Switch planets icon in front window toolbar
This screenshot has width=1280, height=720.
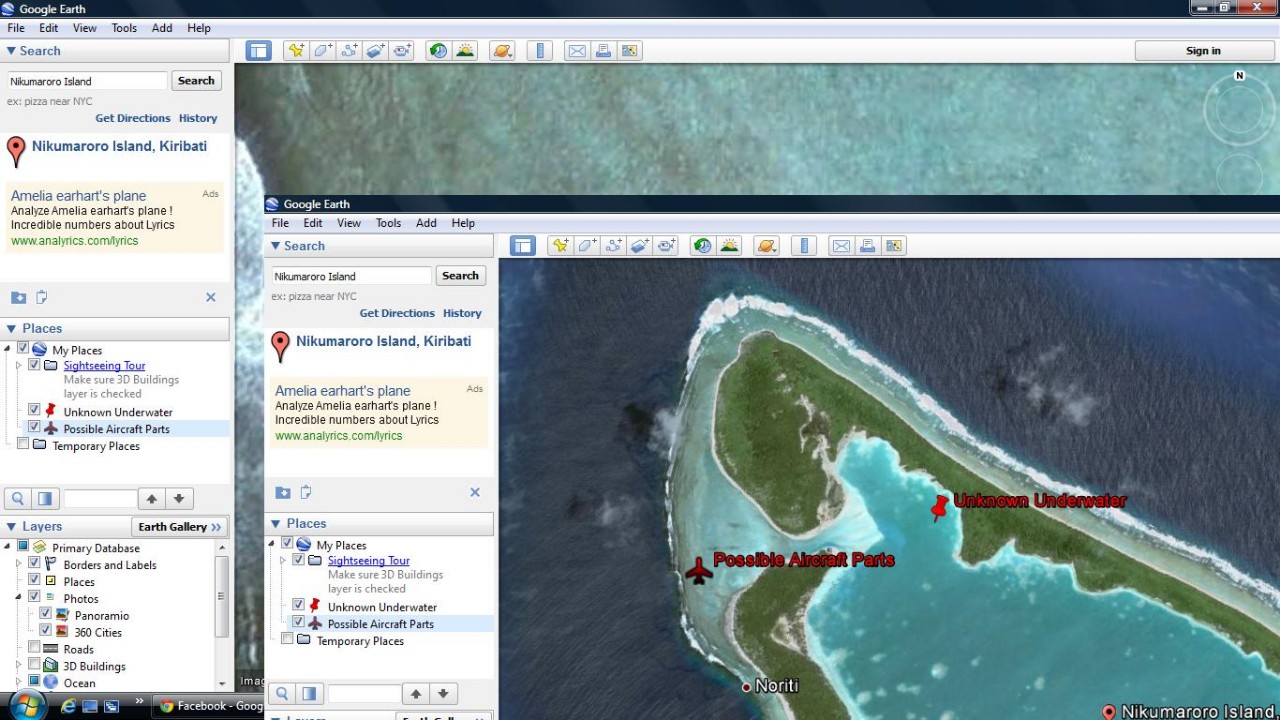[766, 246]
